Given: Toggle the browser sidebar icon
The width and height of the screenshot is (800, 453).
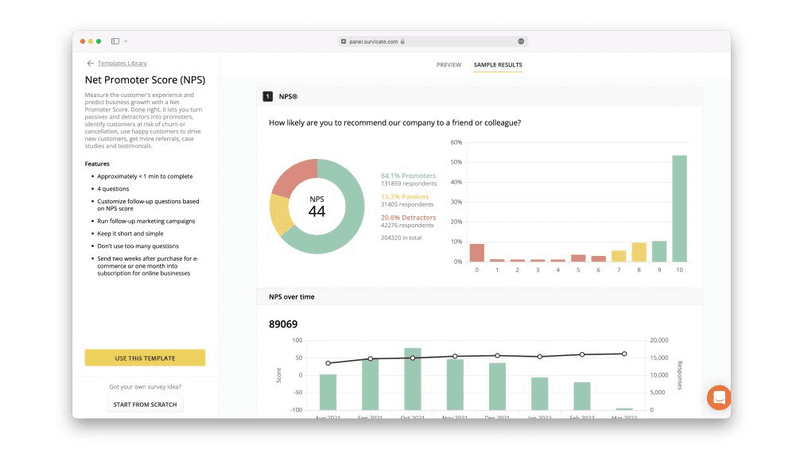Looking at the screenshot, I should point(115,41).
